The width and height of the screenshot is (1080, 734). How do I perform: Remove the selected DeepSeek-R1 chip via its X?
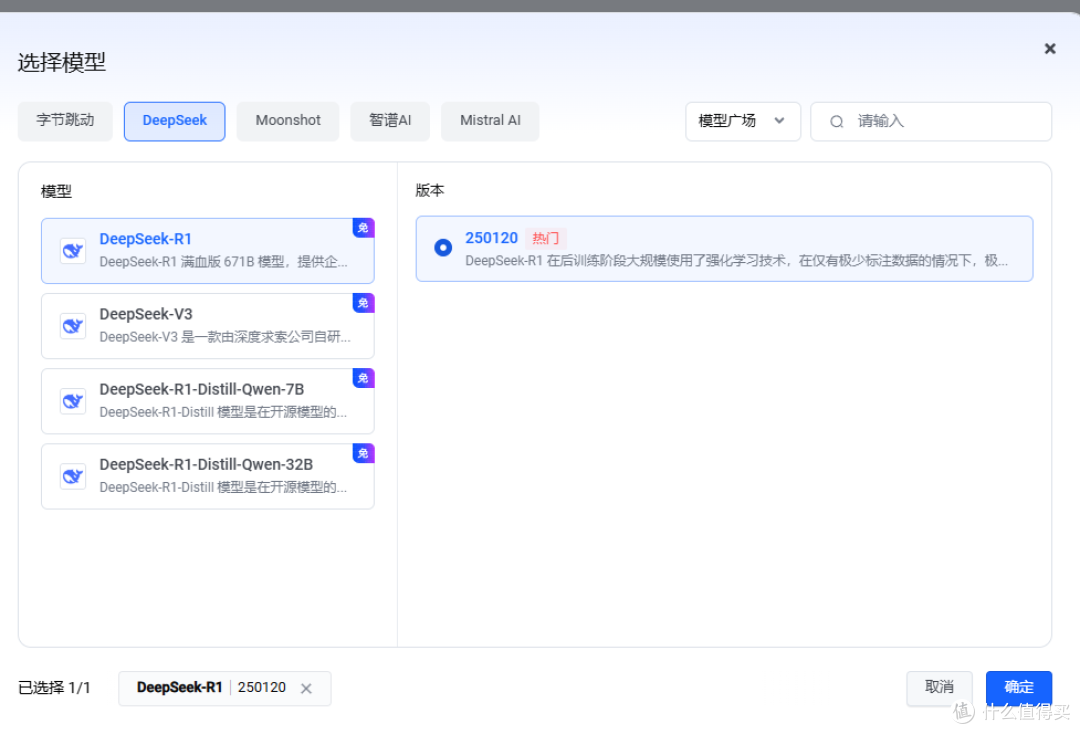coord(306,688)
